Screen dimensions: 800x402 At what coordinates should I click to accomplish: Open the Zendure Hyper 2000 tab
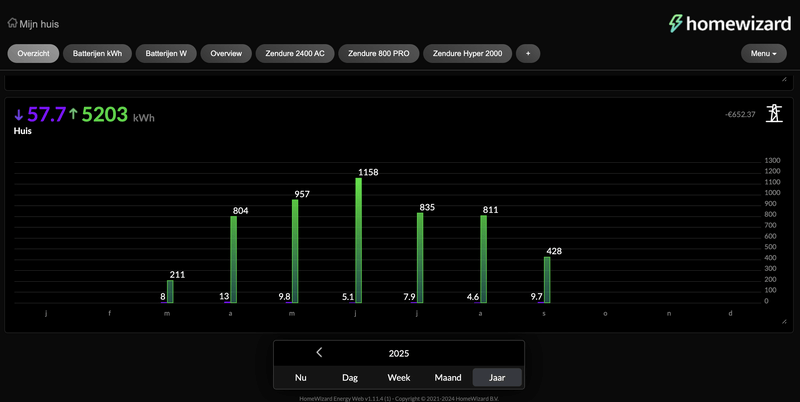(x=467, y=53)
